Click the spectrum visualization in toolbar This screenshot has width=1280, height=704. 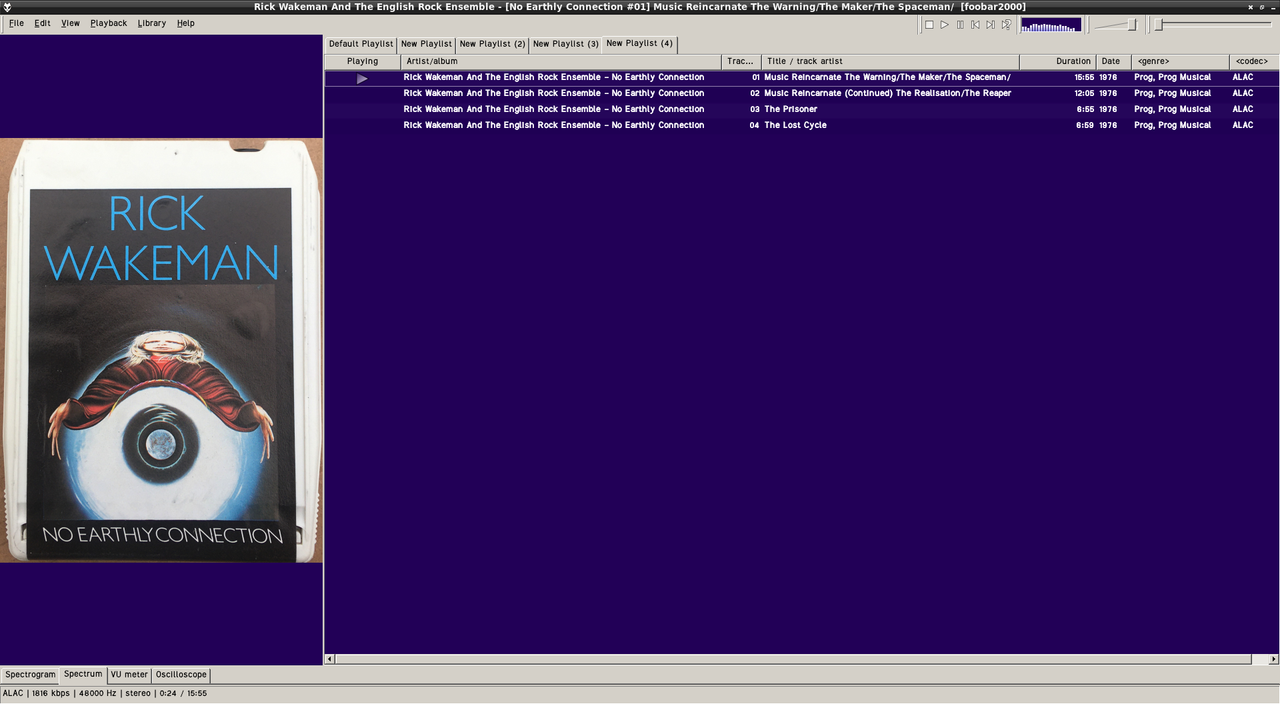[x=1051, y=24]
